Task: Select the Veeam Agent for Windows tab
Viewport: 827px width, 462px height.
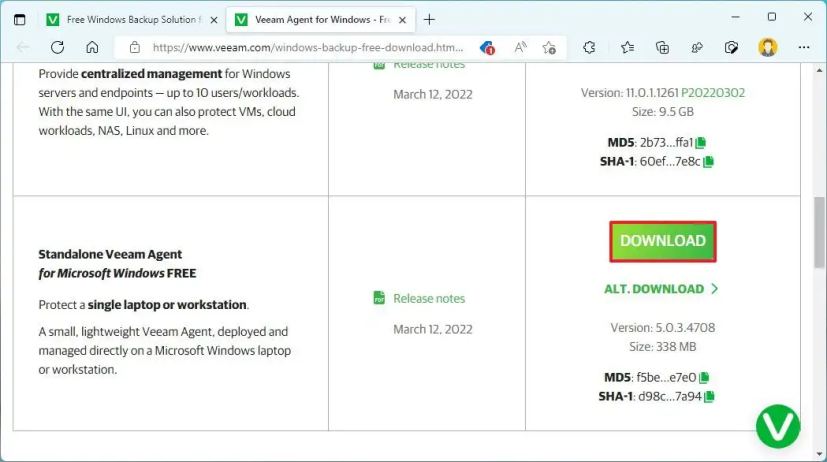Action: [321, 20]
